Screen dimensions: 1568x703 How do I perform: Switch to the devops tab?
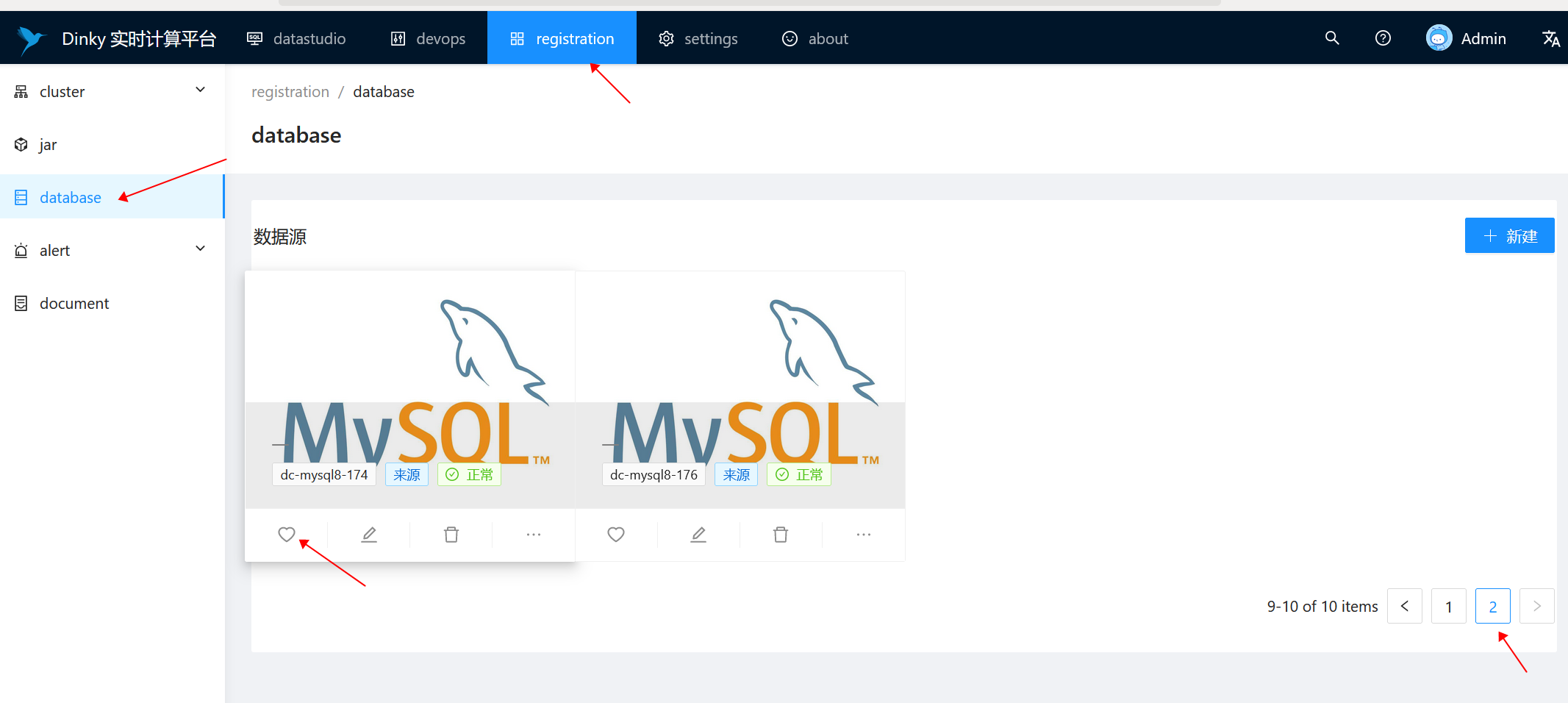point(428,38)
